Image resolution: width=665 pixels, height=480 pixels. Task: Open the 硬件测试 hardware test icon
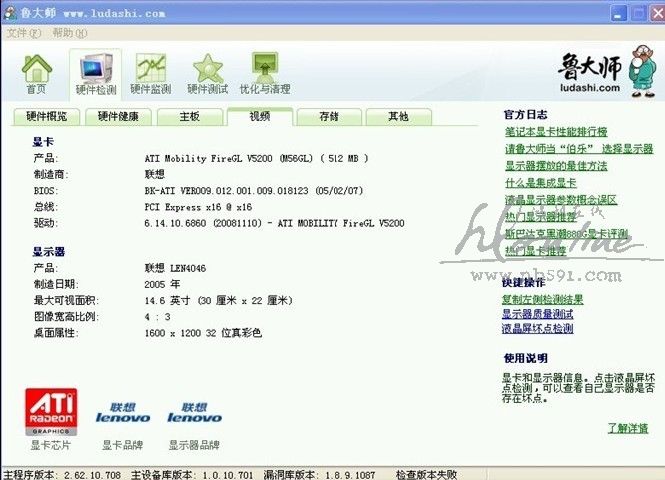click(x=207, y=74)
